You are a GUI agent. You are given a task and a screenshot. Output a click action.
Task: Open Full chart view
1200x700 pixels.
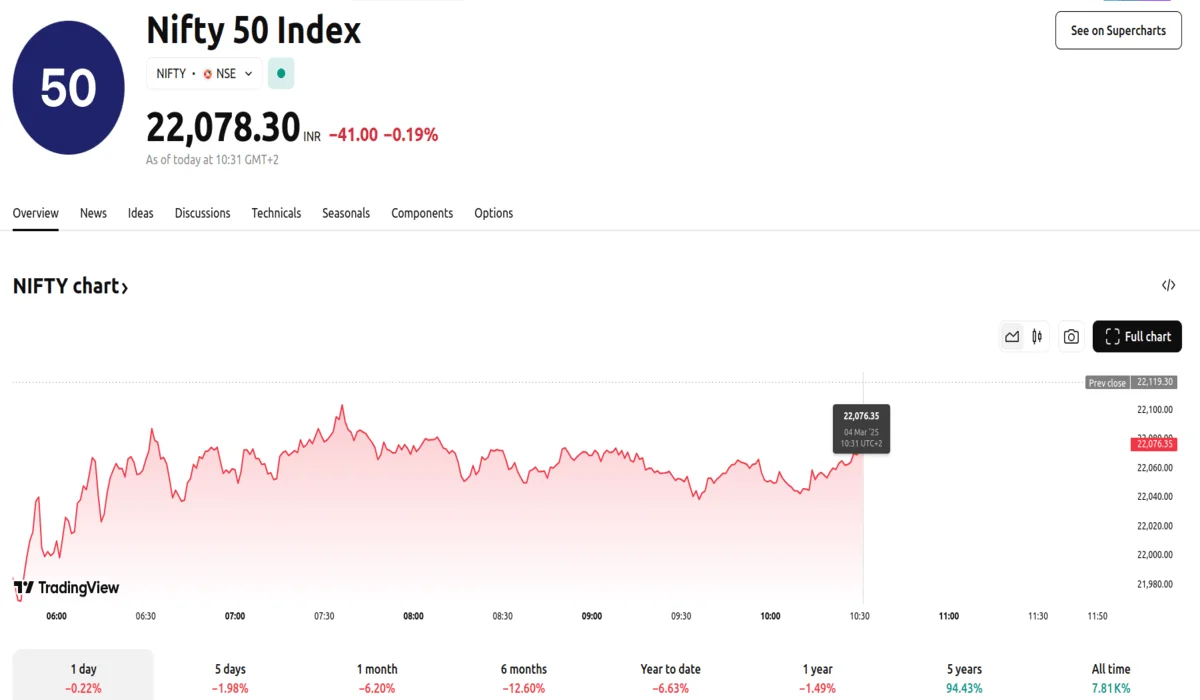(x=1137, y=337)
